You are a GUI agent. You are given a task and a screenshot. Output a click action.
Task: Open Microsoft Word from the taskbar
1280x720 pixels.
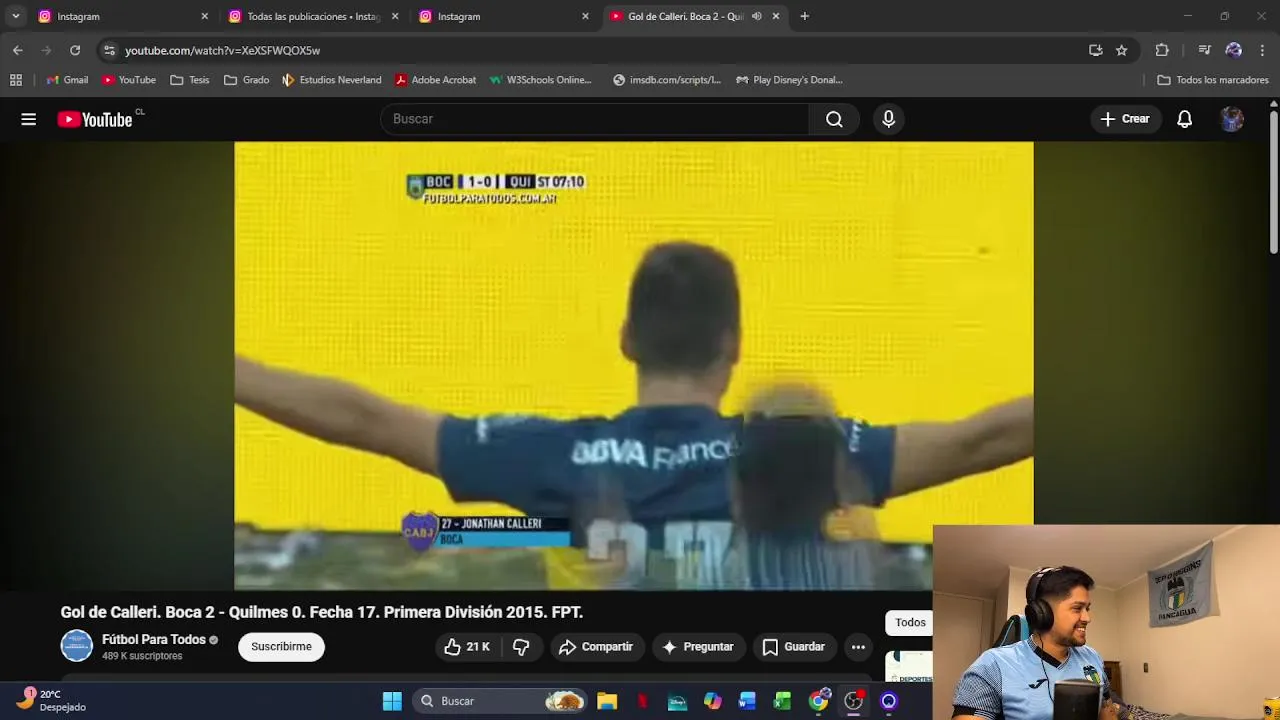(747, 701)
